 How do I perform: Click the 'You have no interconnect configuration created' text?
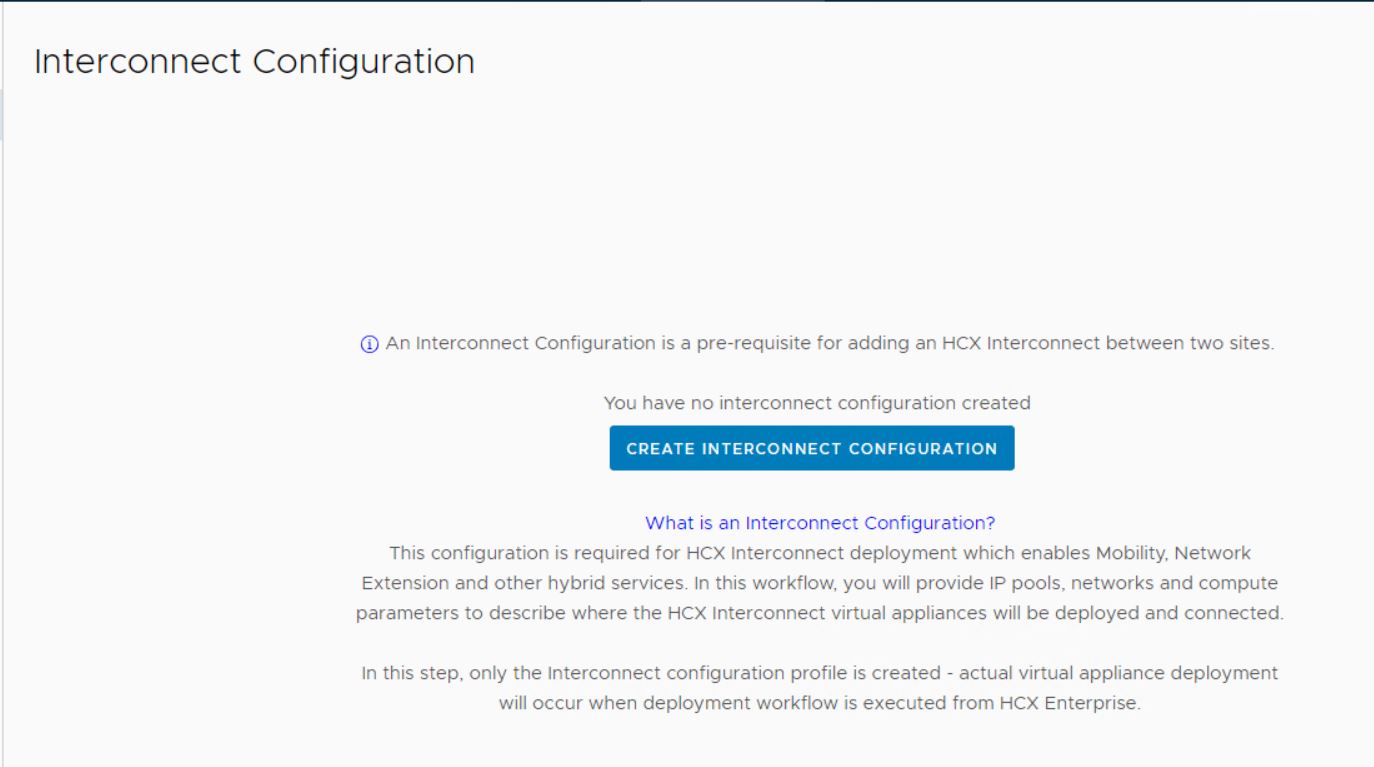816,403
